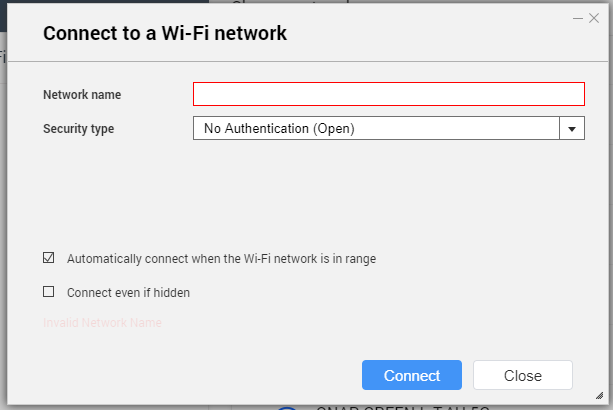Select the No Authentication (Open) combo box
613x410 pixels.
pos(375,128)
